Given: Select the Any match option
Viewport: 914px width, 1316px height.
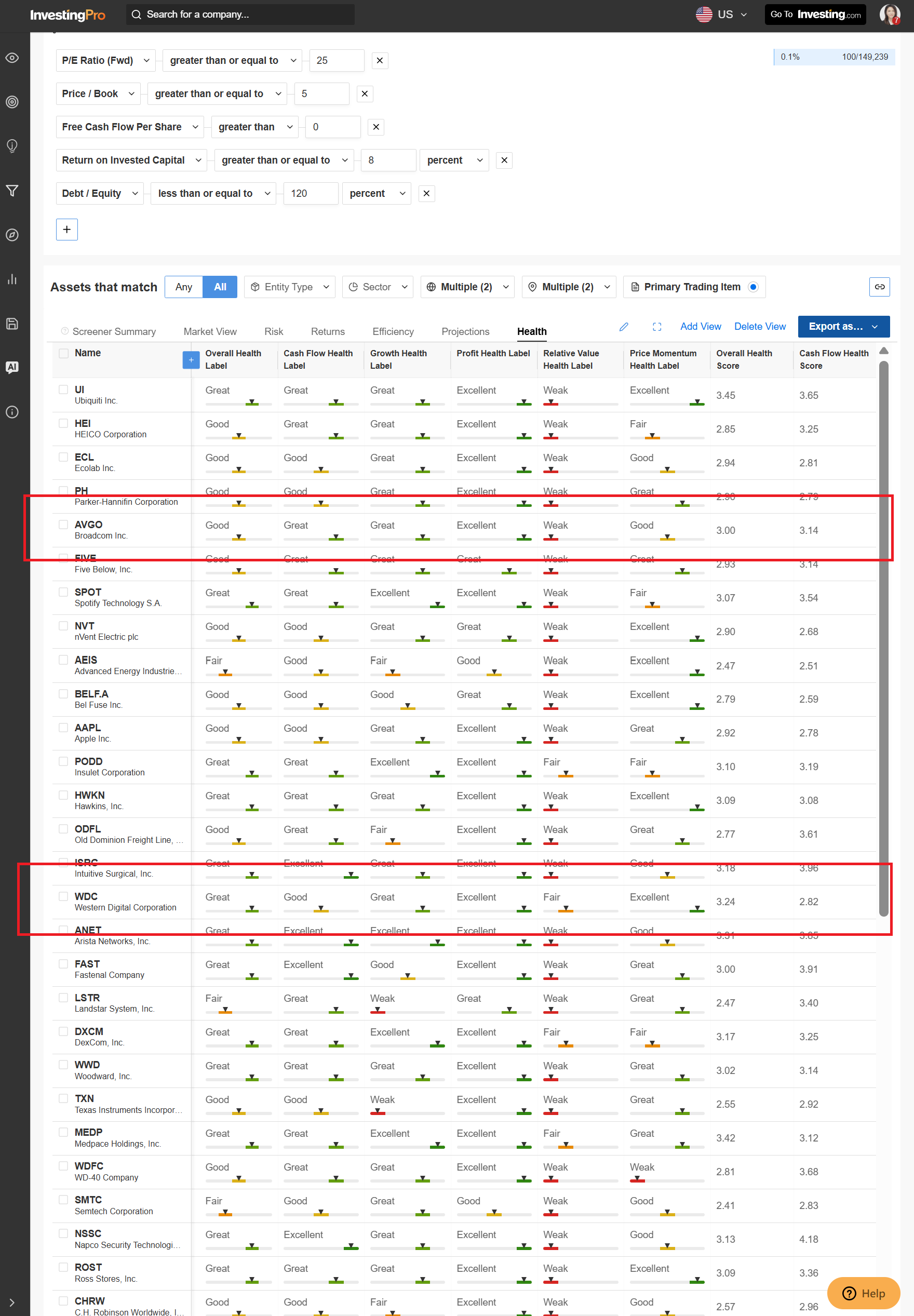Looking at the screenshot, I should pos(184,287).
